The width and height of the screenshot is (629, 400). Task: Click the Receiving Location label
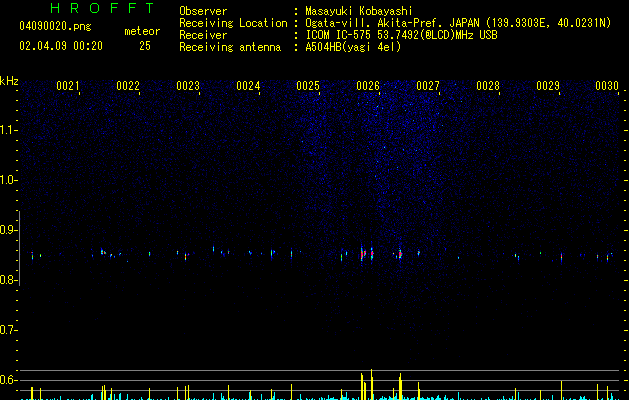click(233, 23)
